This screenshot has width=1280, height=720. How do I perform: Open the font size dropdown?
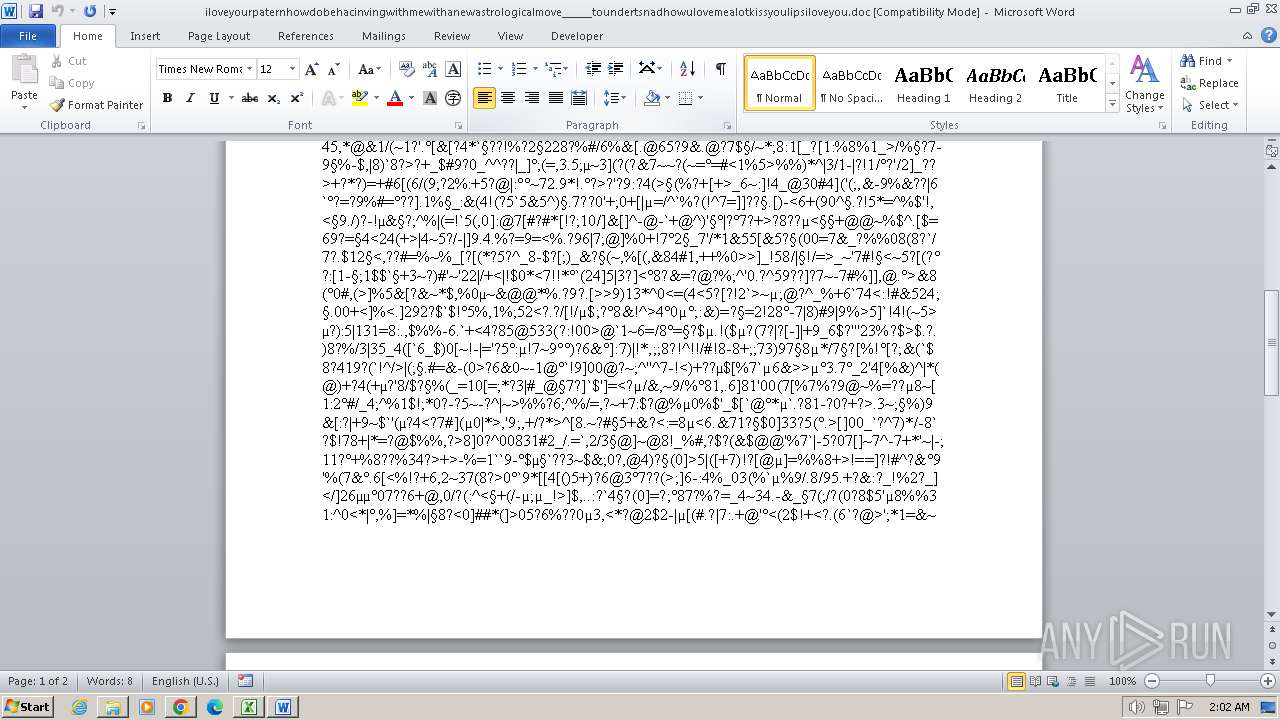[292, 69]
